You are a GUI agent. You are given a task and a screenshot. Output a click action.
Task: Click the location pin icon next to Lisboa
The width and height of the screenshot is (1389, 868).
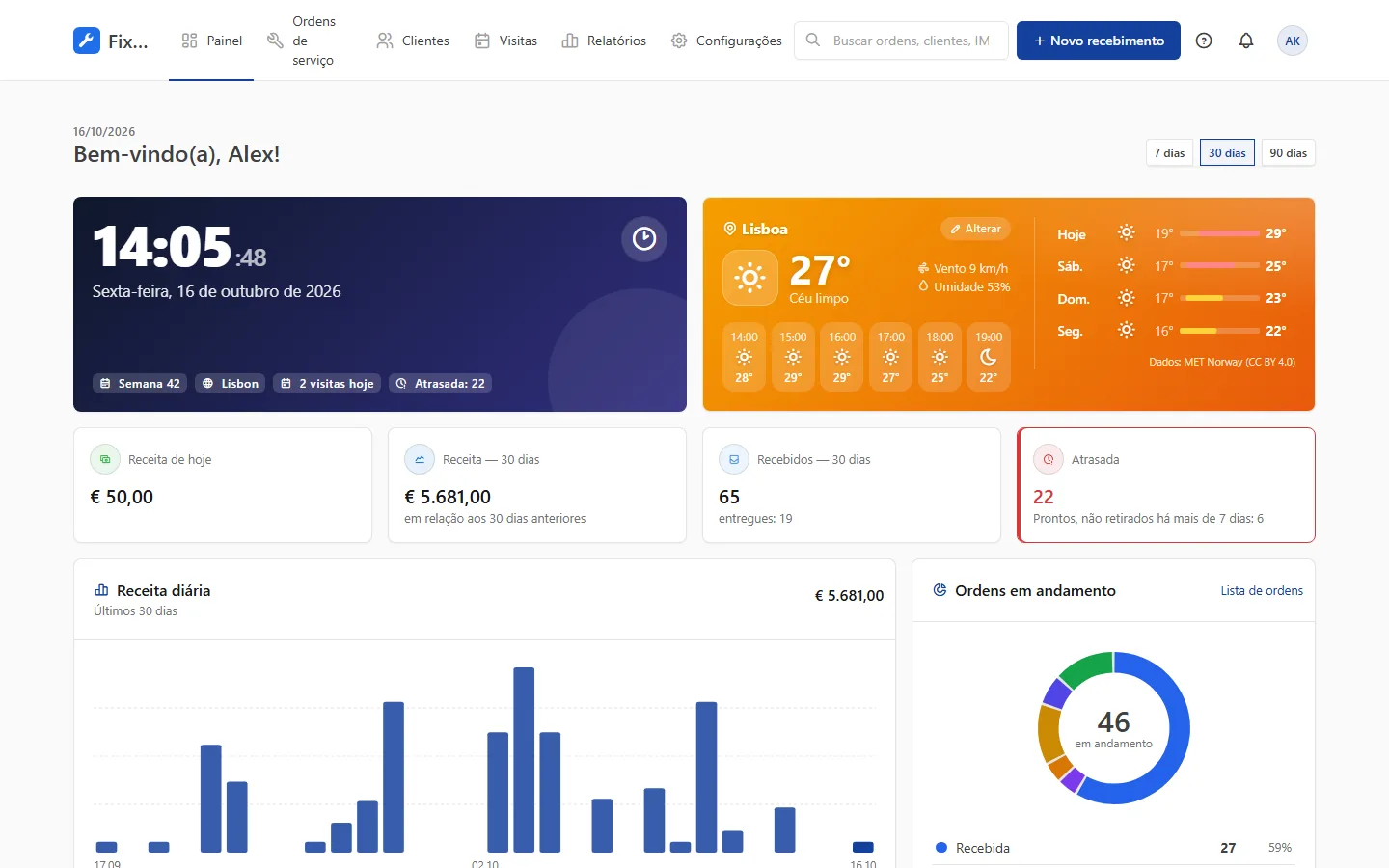[x=730, y=229]
